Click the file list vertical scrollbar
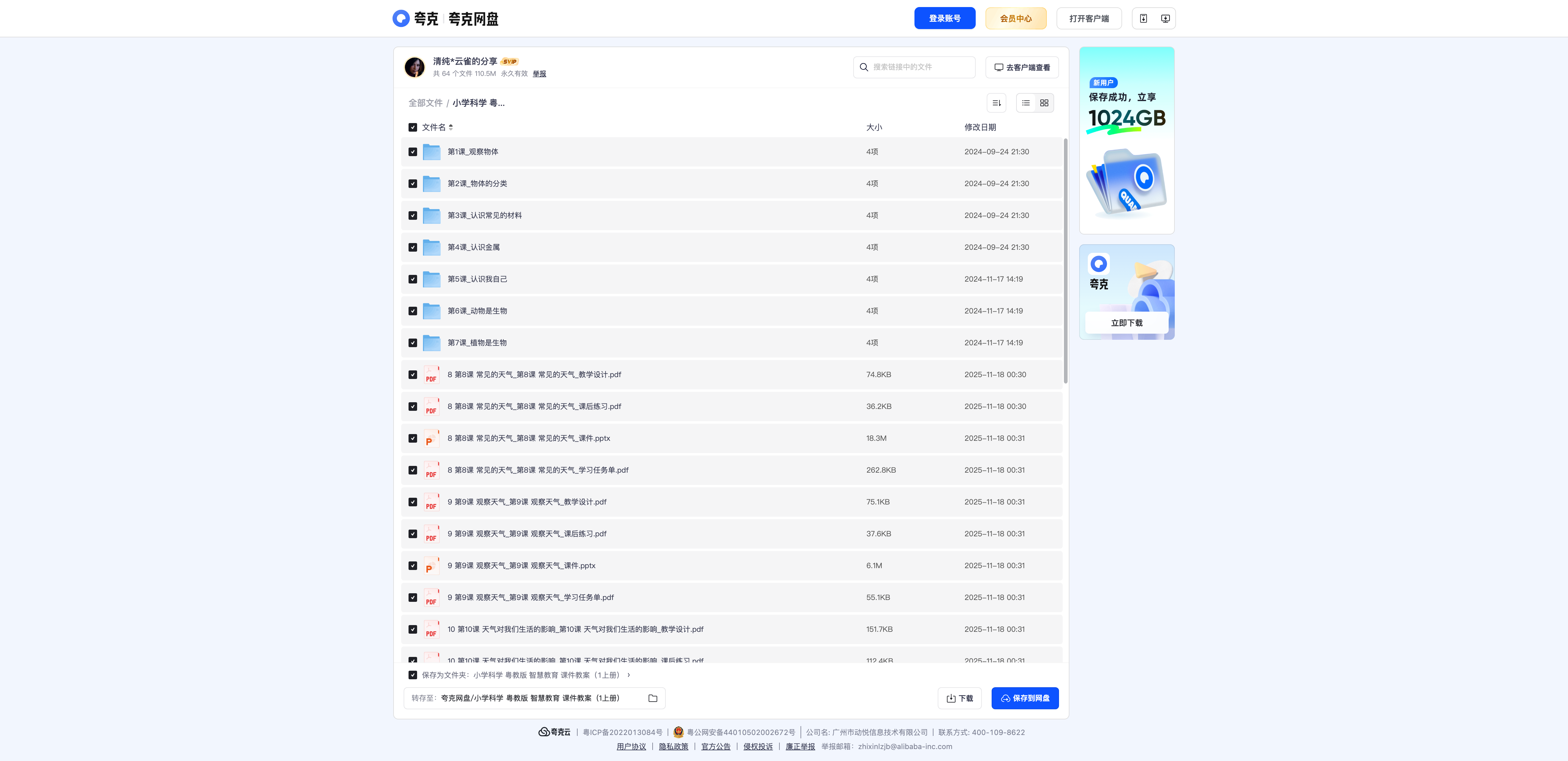 coord(1065,262)
